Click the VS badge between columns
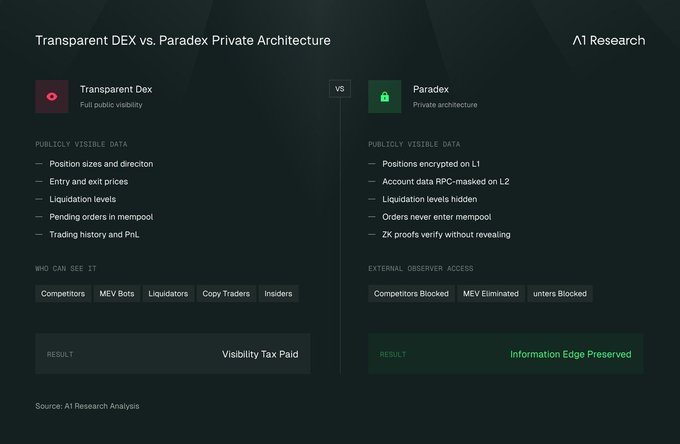The height and width of the screenshot is (444, 680). click(340, 89)
